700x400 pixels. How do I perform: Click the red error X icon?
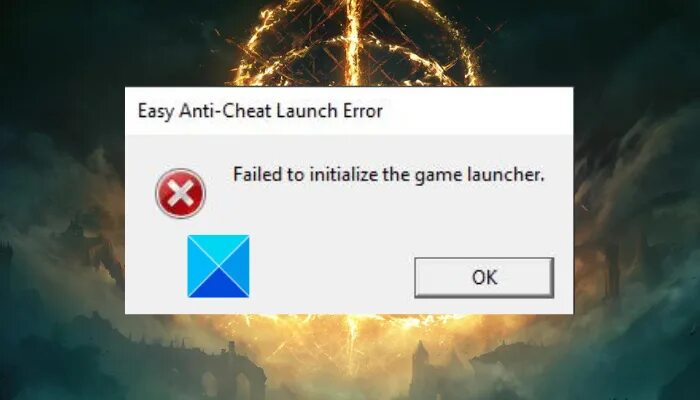pos(180,193)
